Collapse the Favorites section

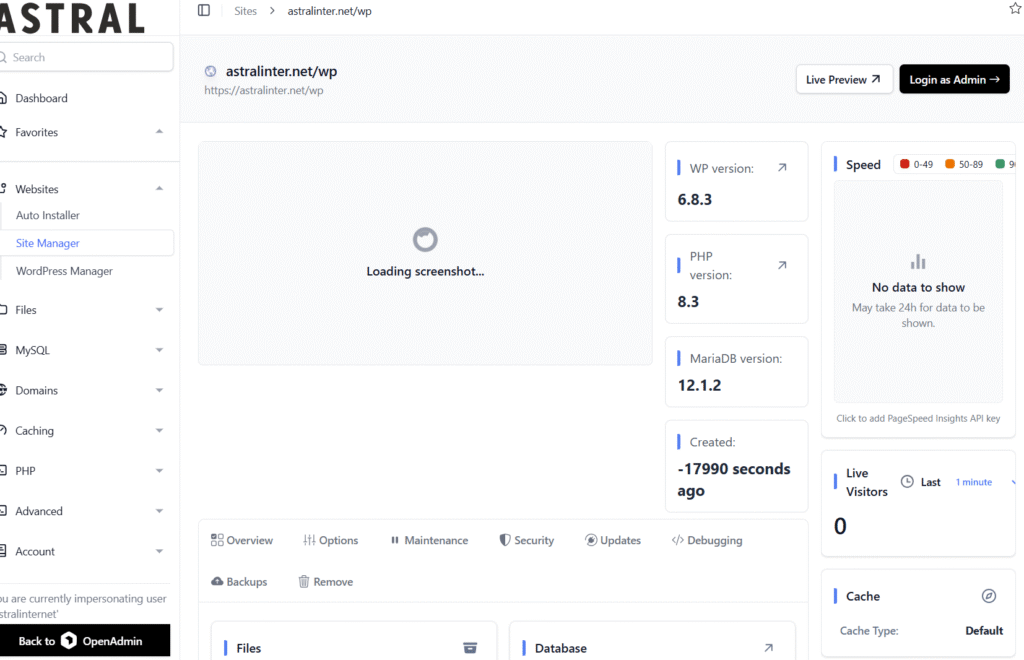(159, 132)
